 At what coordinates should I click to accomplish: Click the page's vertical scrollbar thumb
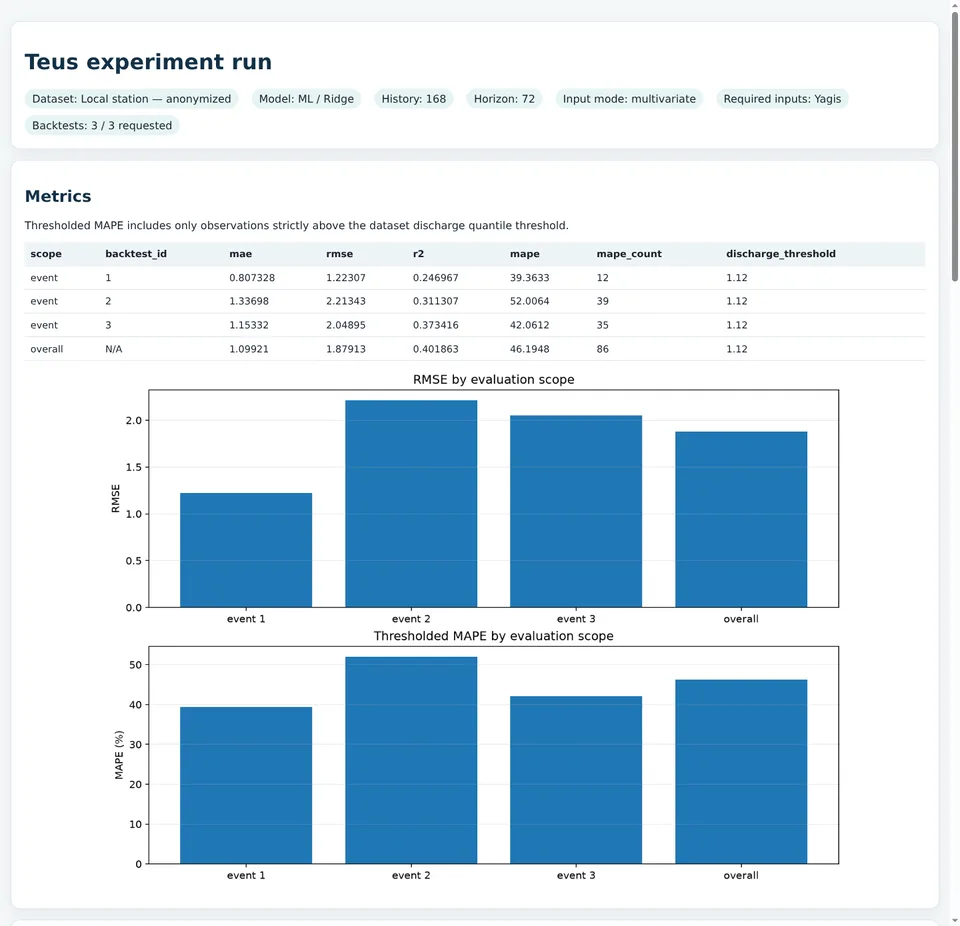[x=954, y=146]
